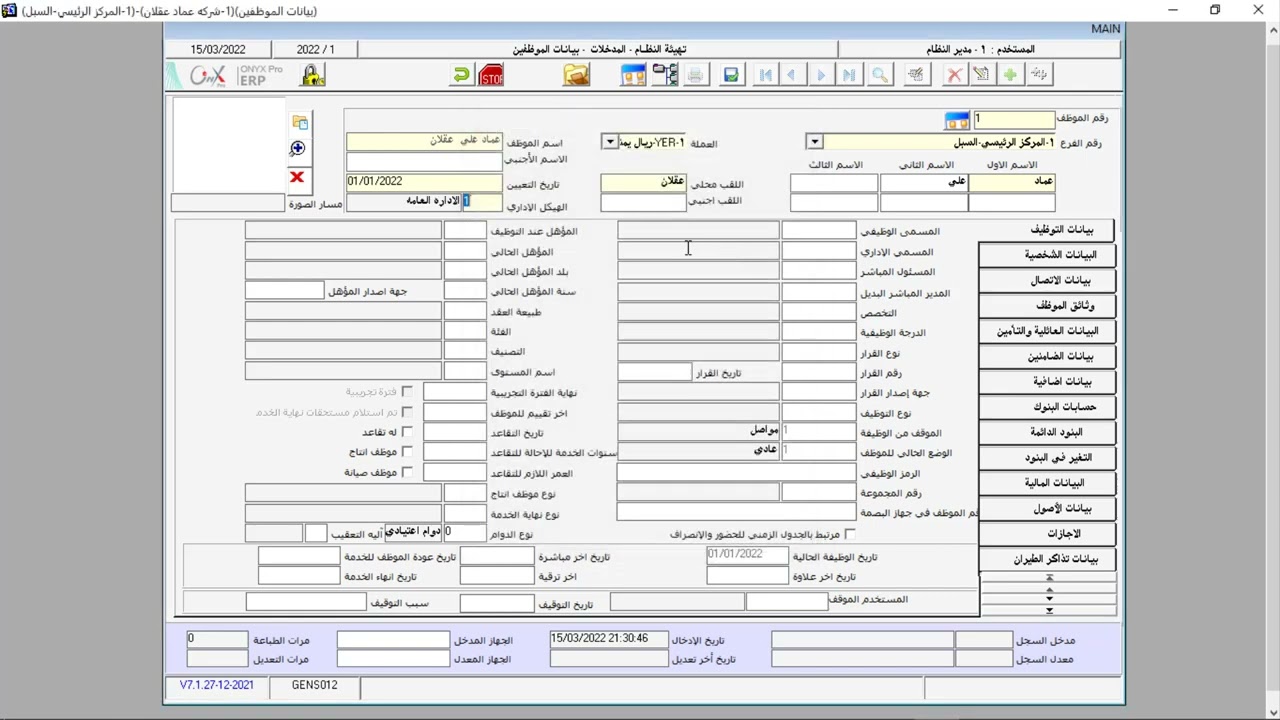Viewport: 1280px width, 720px height.
Task: Jump tab list to top arrow
Action: 1049,578
